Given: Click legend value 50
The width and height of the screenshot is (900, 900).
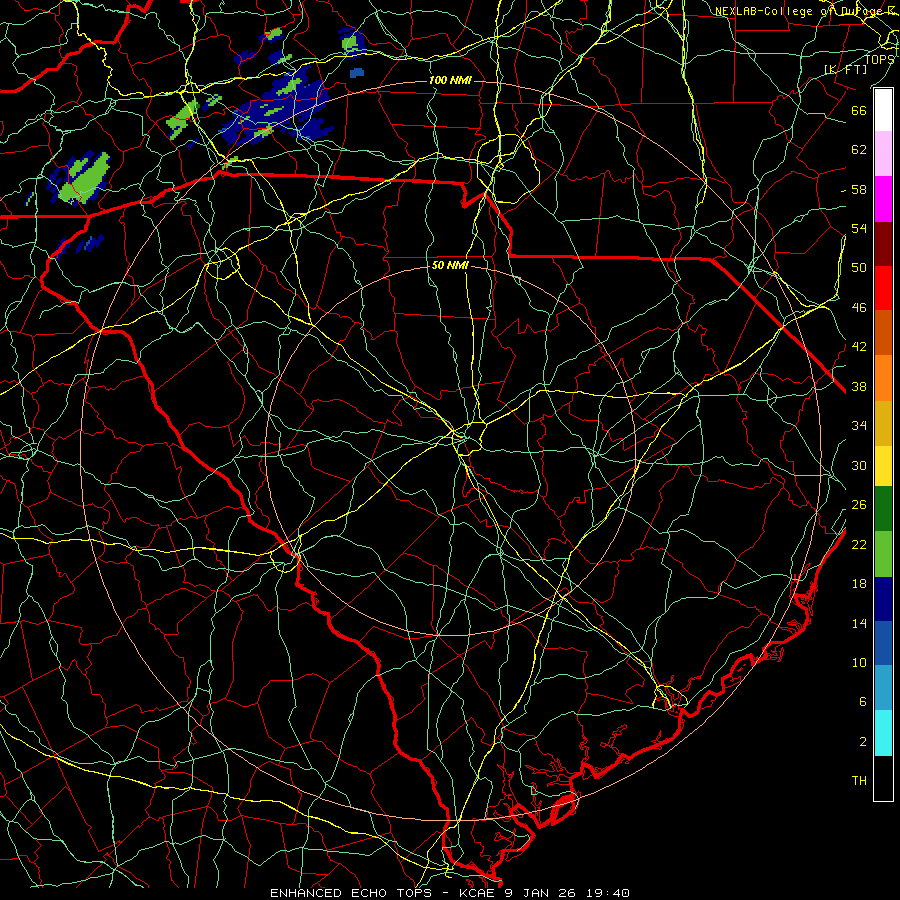Looking at the screenshot, I should point(859,267).
